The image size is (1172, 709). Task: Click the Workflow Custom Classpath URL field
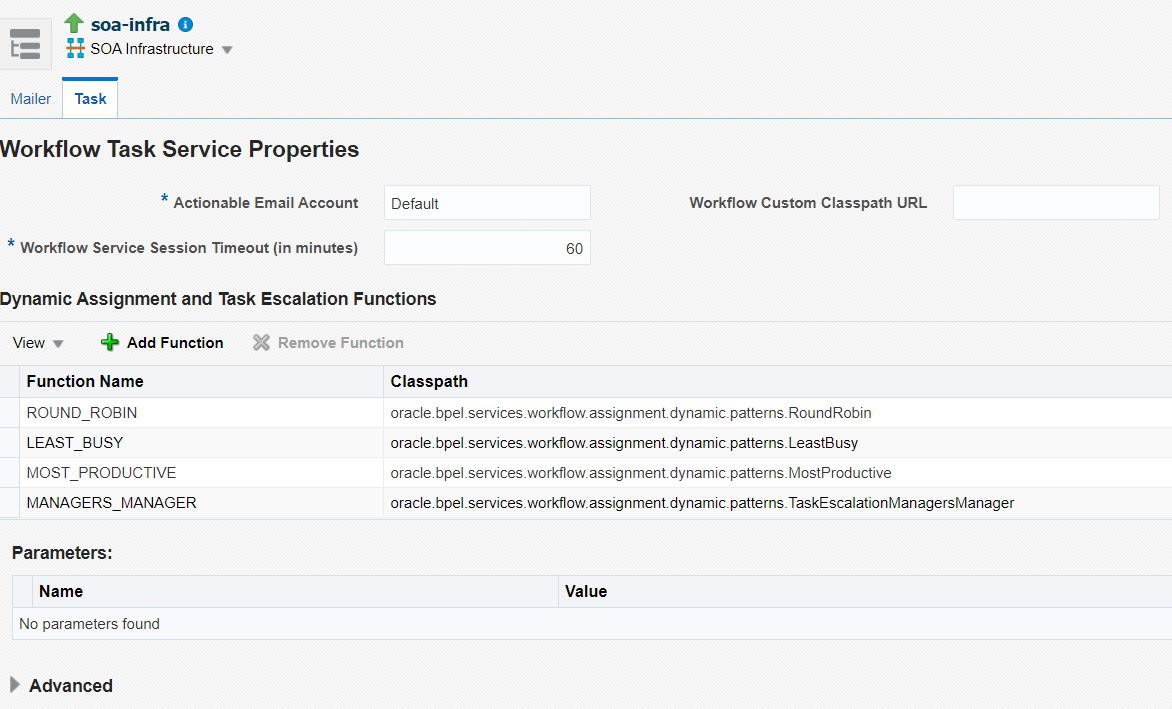point(1056,202)
